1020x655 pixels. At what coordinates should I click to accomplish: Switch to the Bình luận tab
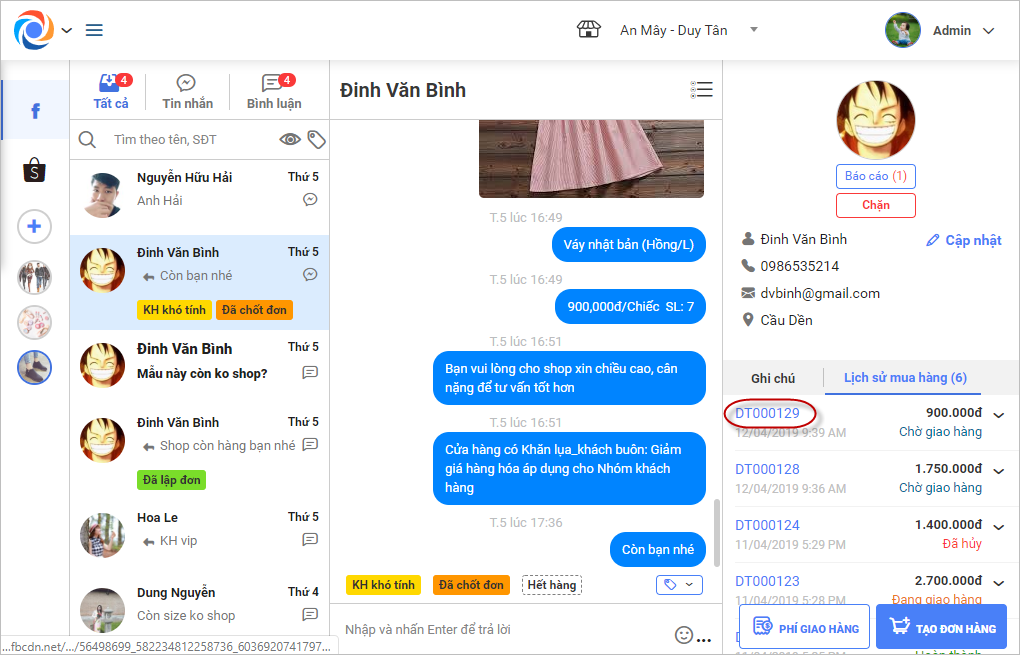274,92
